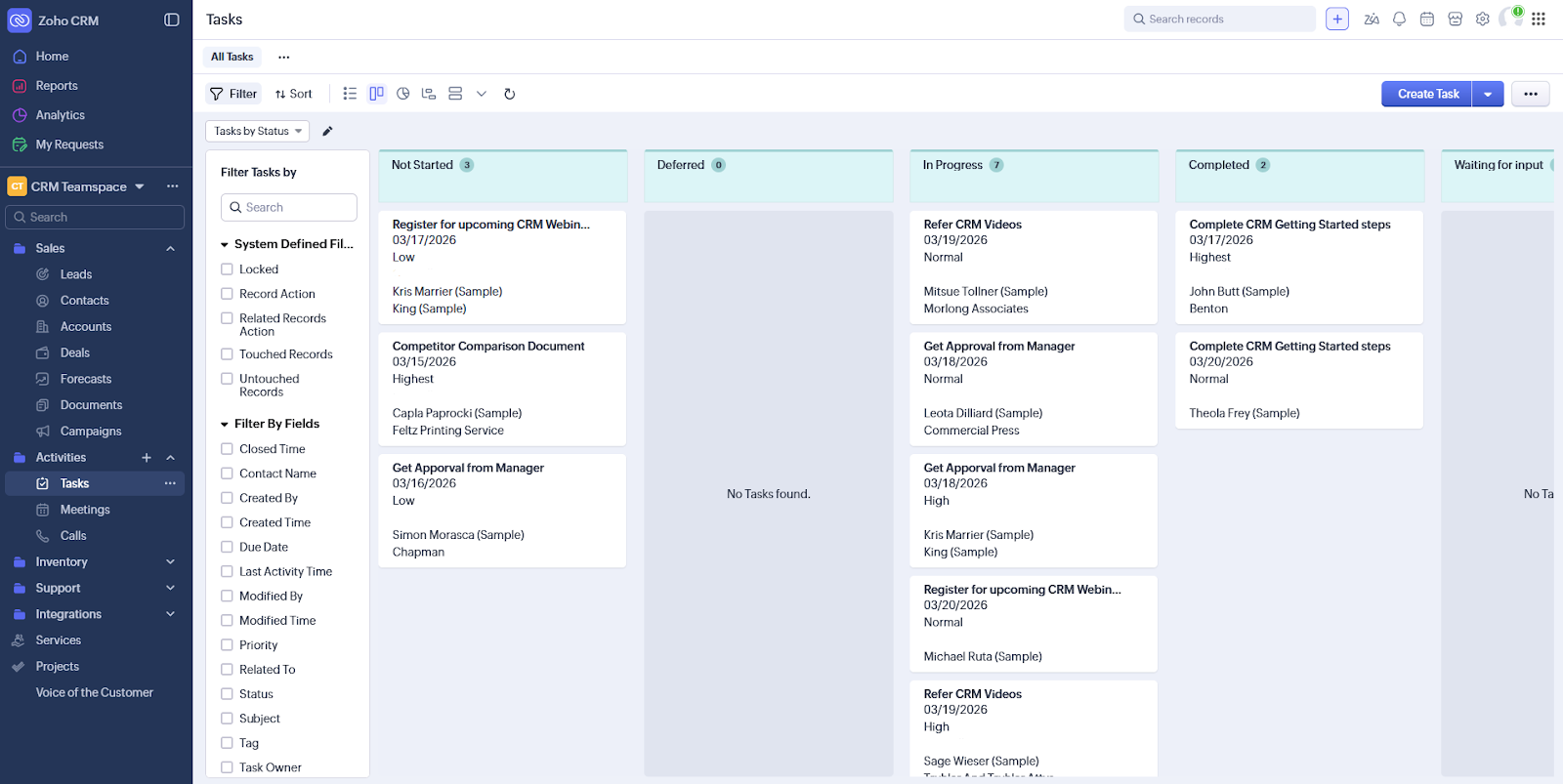The height and width of the screenshot is (784, 1563).
Task: Check the Status field checkbox
Action: [227, 694]
